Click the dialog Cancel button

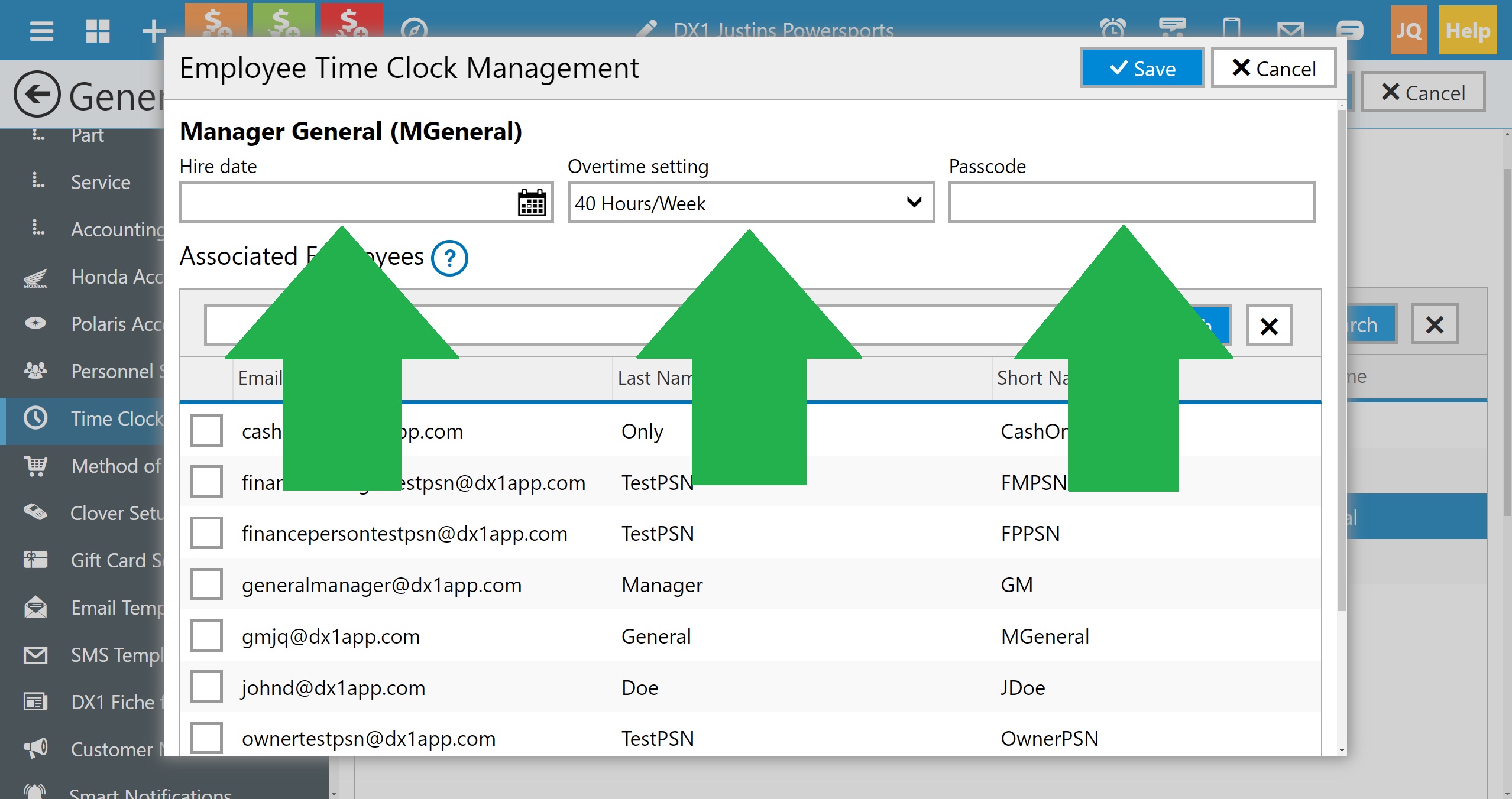pyautogui.click(x=1273, y=69)
